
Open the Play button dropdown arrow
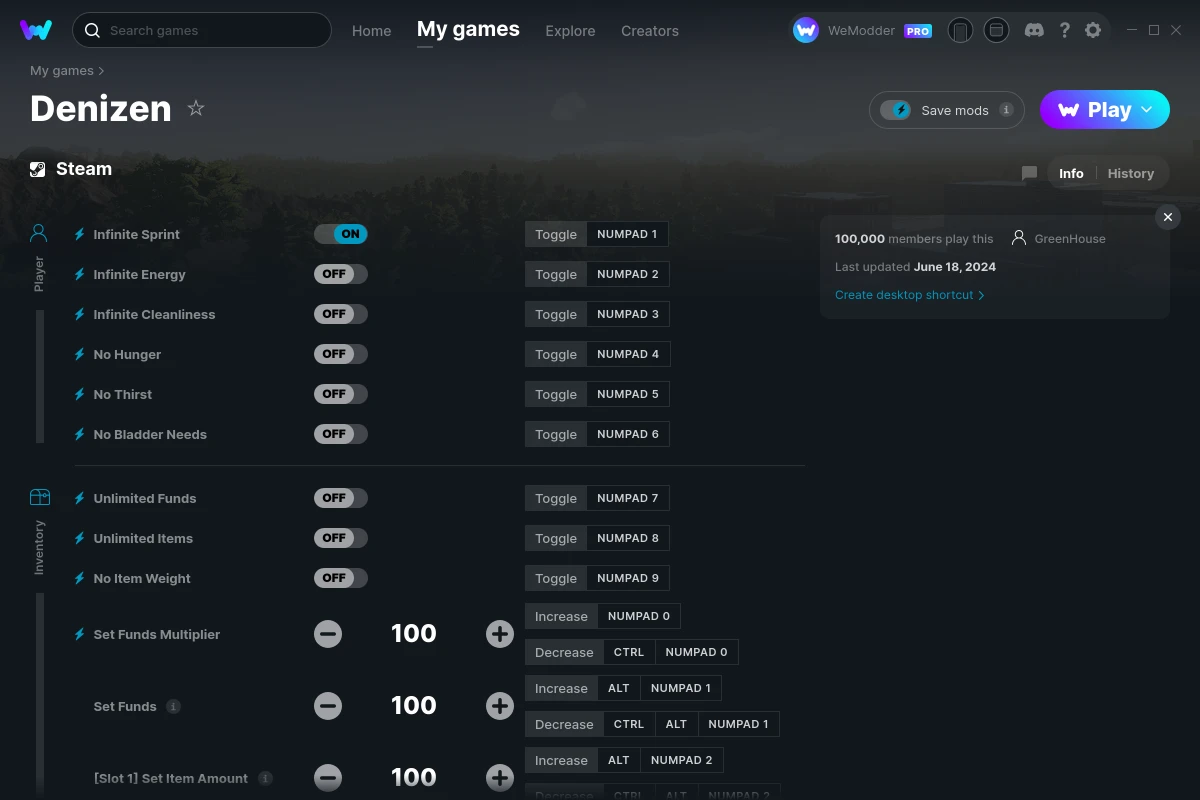[1146, 110]
